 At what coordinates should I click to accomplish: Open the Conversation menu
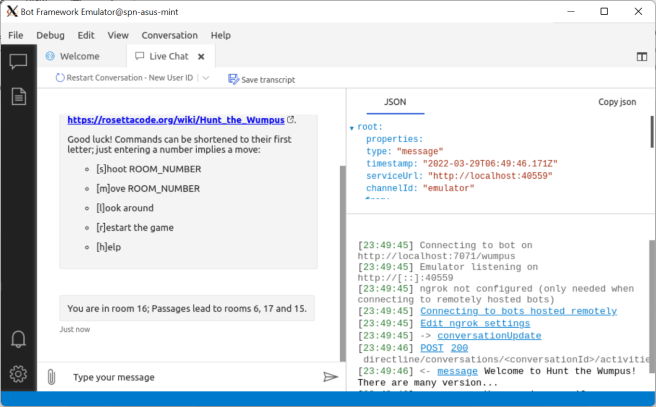(x=169, y=35)
